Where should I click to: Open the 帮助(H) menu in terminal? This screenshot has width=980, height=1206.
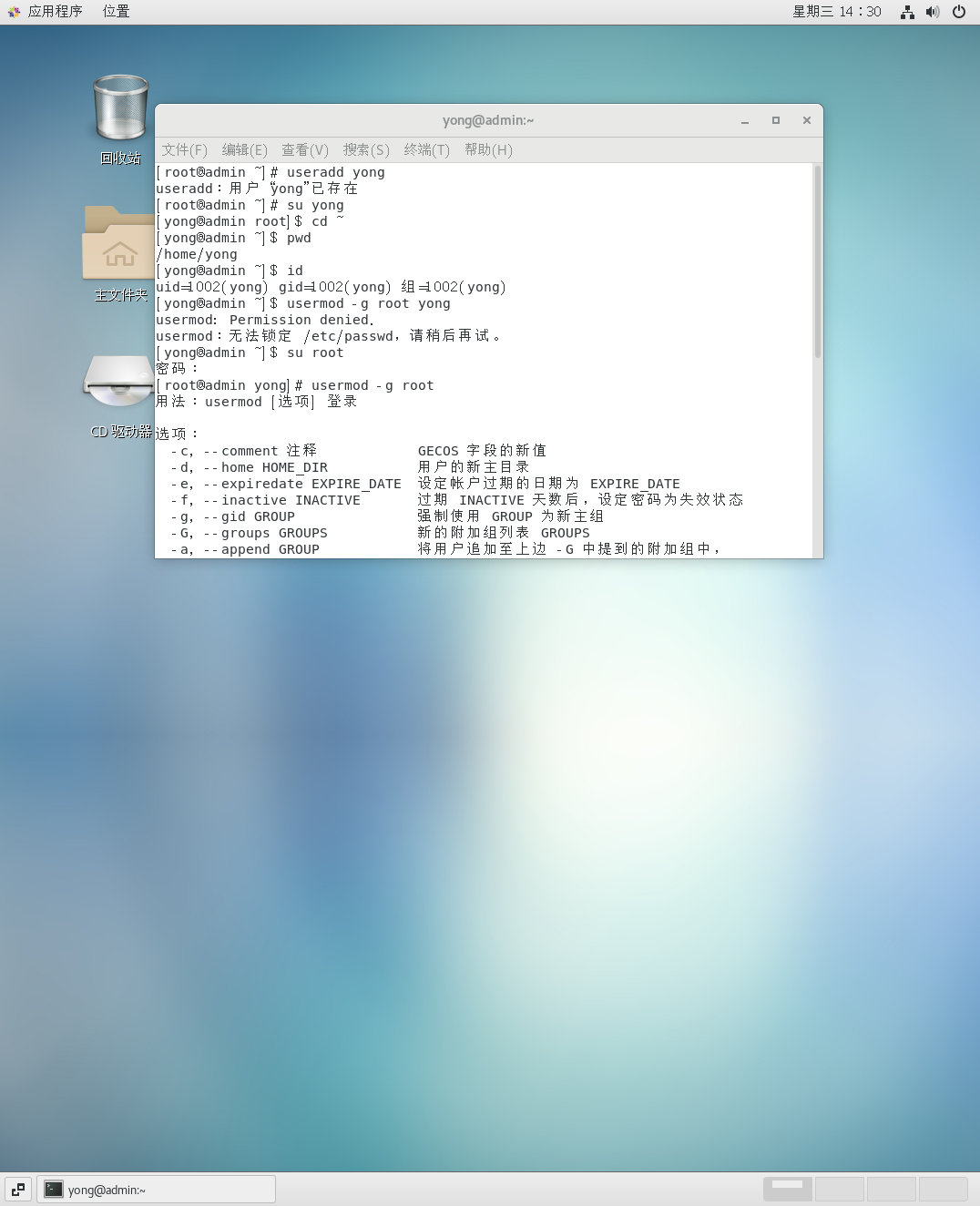click(488, 150)
